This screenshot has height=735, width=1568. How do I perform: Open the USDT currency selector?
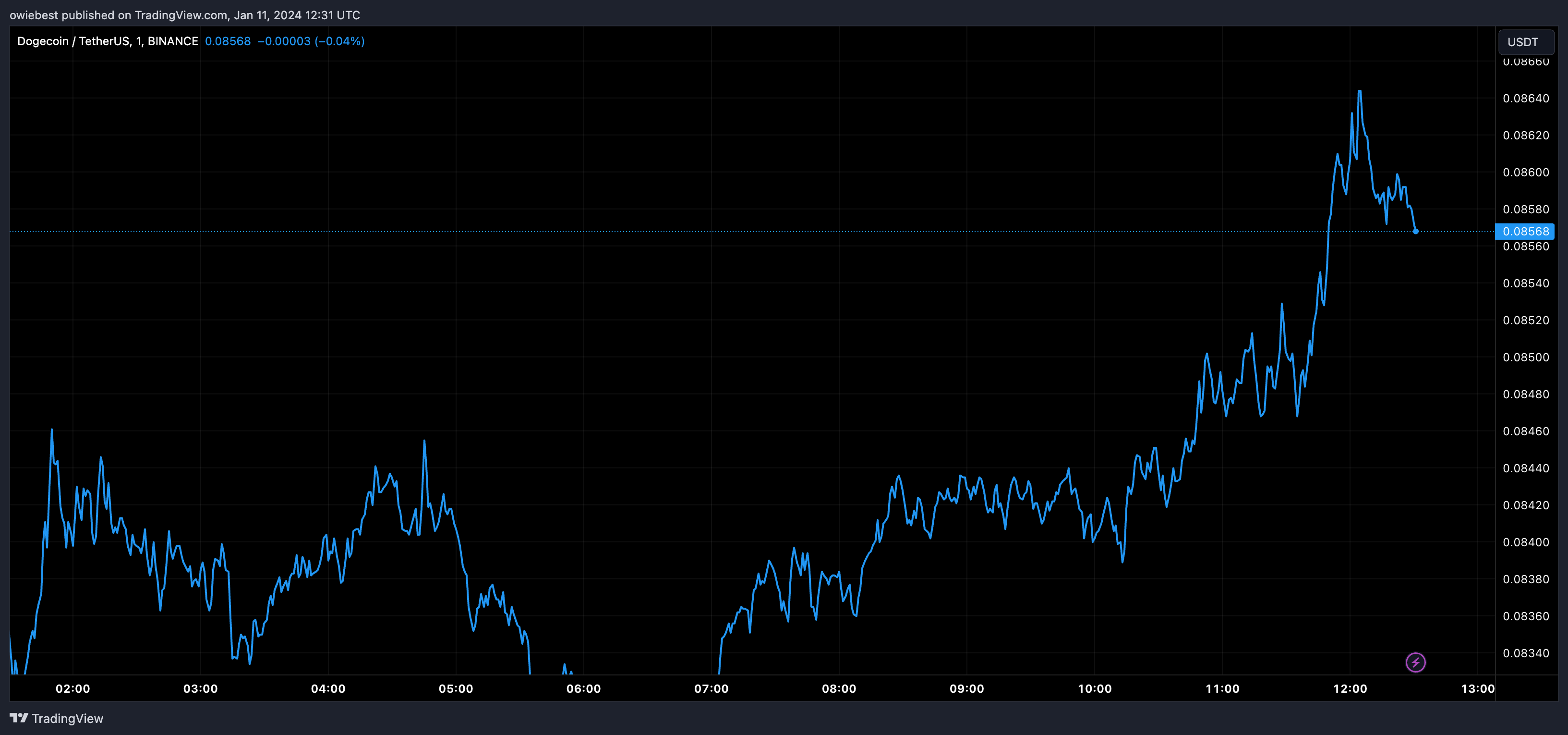[x=1525, y=42]
